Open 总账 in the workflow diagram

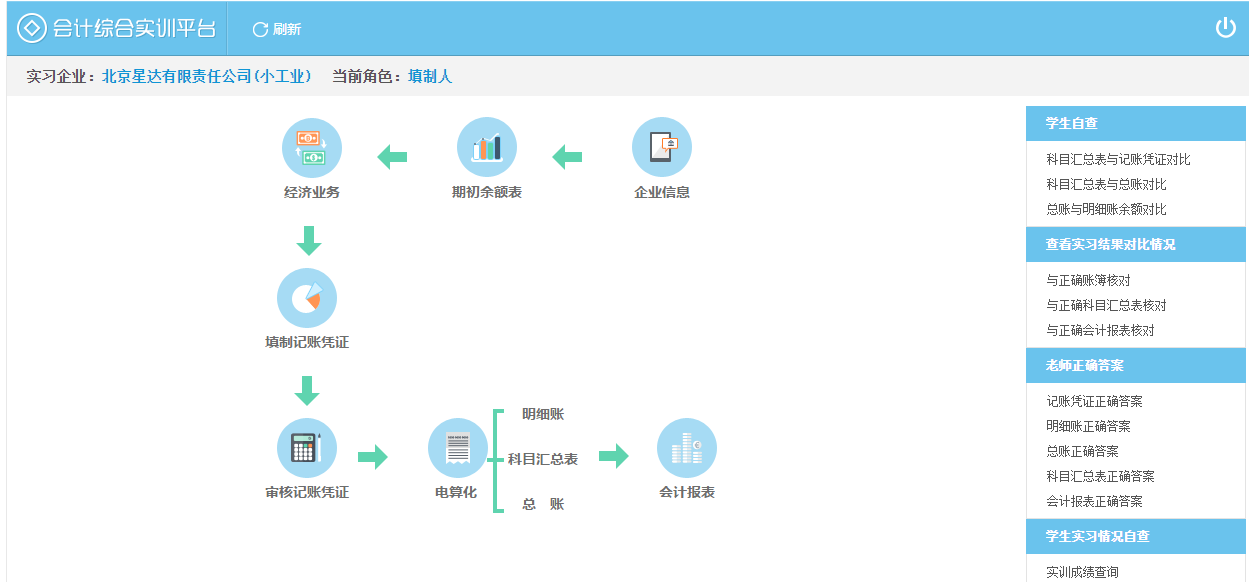point(543,504)
